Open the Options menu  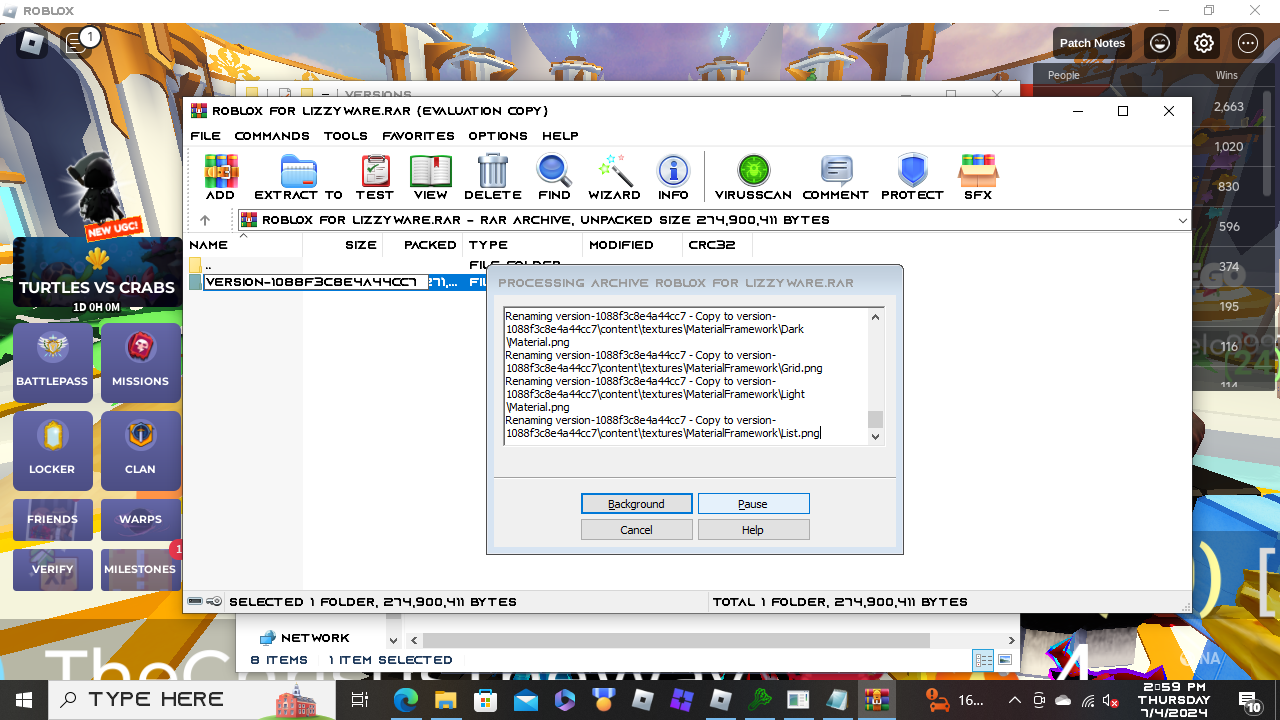click(498, 136)
